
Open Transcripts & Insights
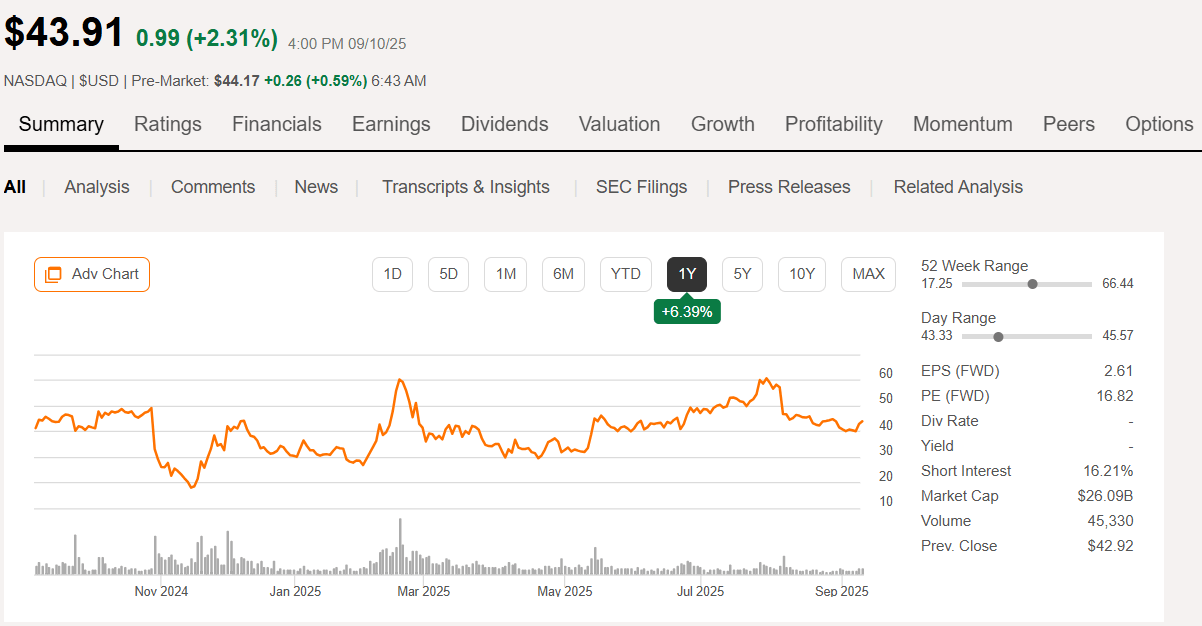tap(465, 187)
